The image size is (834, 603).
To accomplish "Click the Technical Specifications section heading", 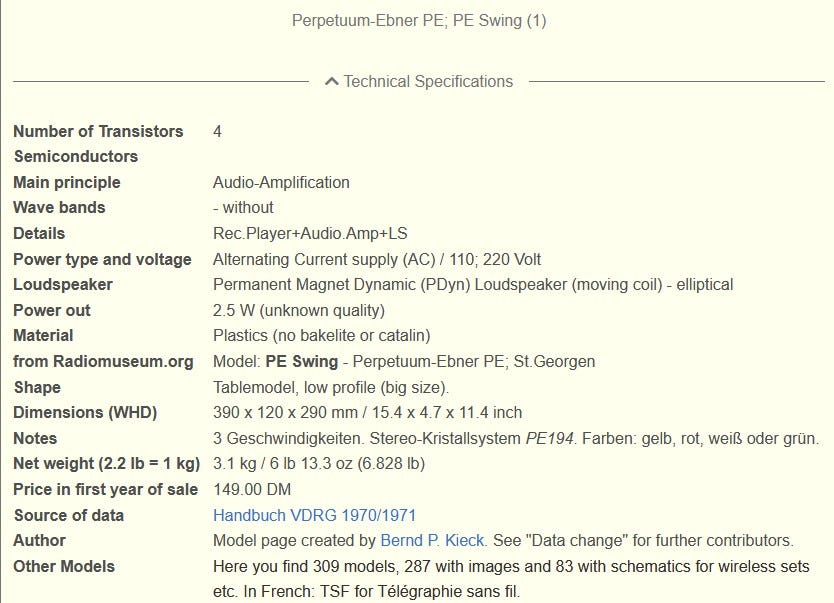I will (x=428, y=82).
